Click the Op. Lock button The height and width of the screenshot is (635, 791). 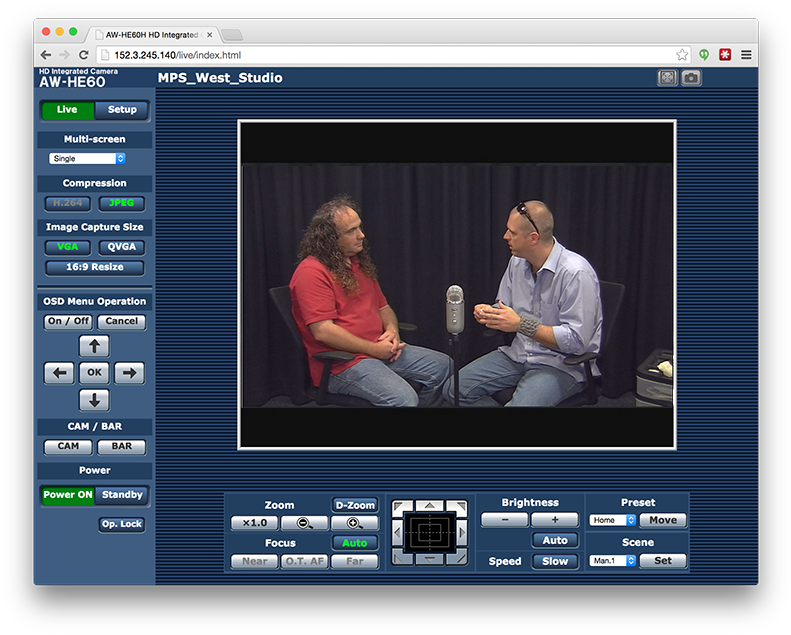122,525
